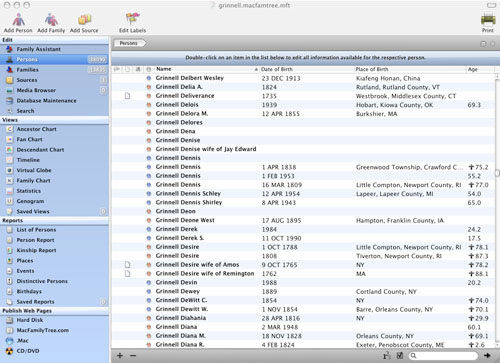This screenshot has width=500, height=363.
Task: Open the Virtual Globe view
Action: pyautogui.click(x=54, y=170)
